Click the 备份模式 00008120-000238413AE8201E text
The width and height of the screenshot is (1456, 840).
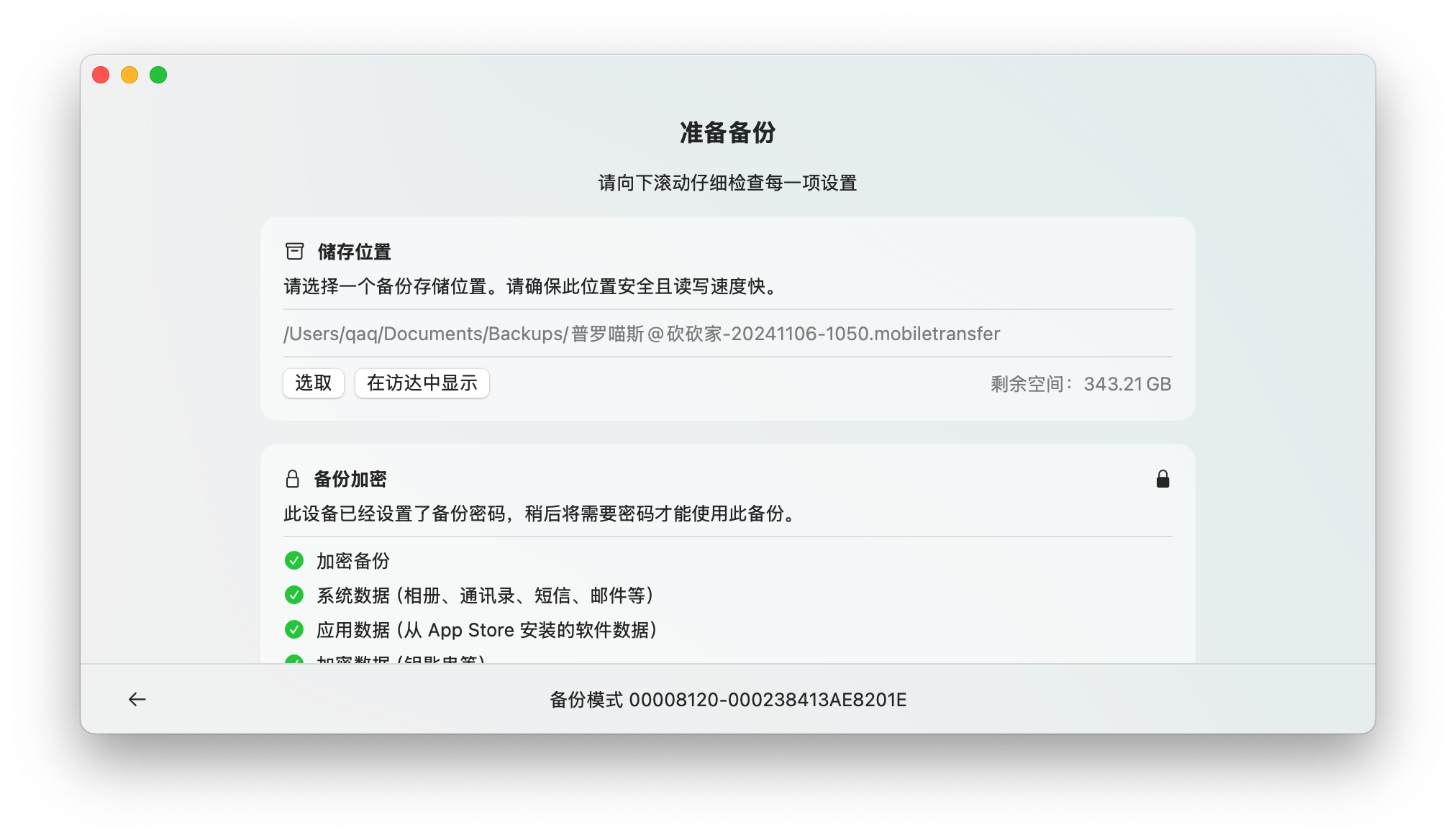pos(728,700)
